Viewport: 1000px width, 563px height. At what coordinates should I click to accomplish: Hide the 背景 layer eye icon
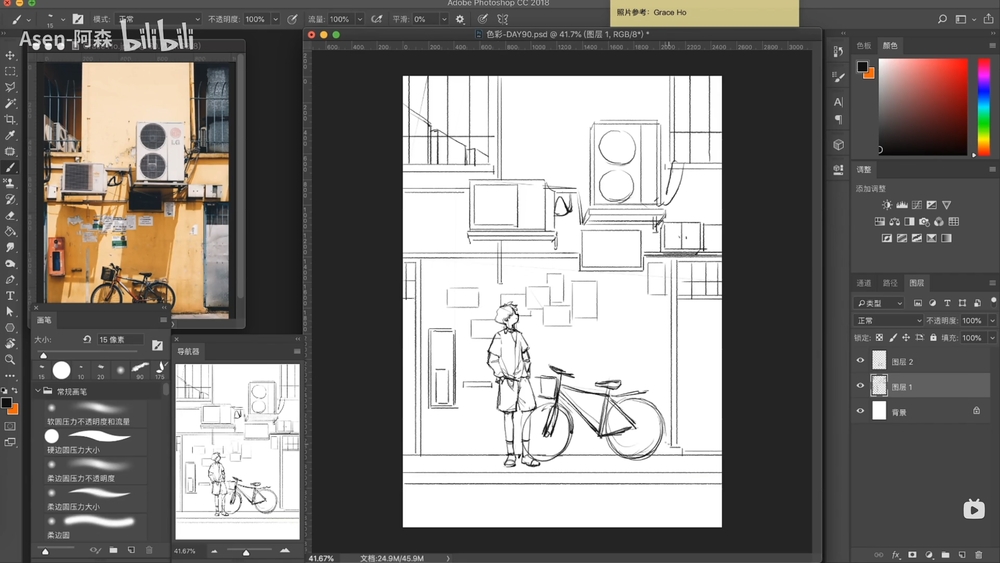(860, 411)
